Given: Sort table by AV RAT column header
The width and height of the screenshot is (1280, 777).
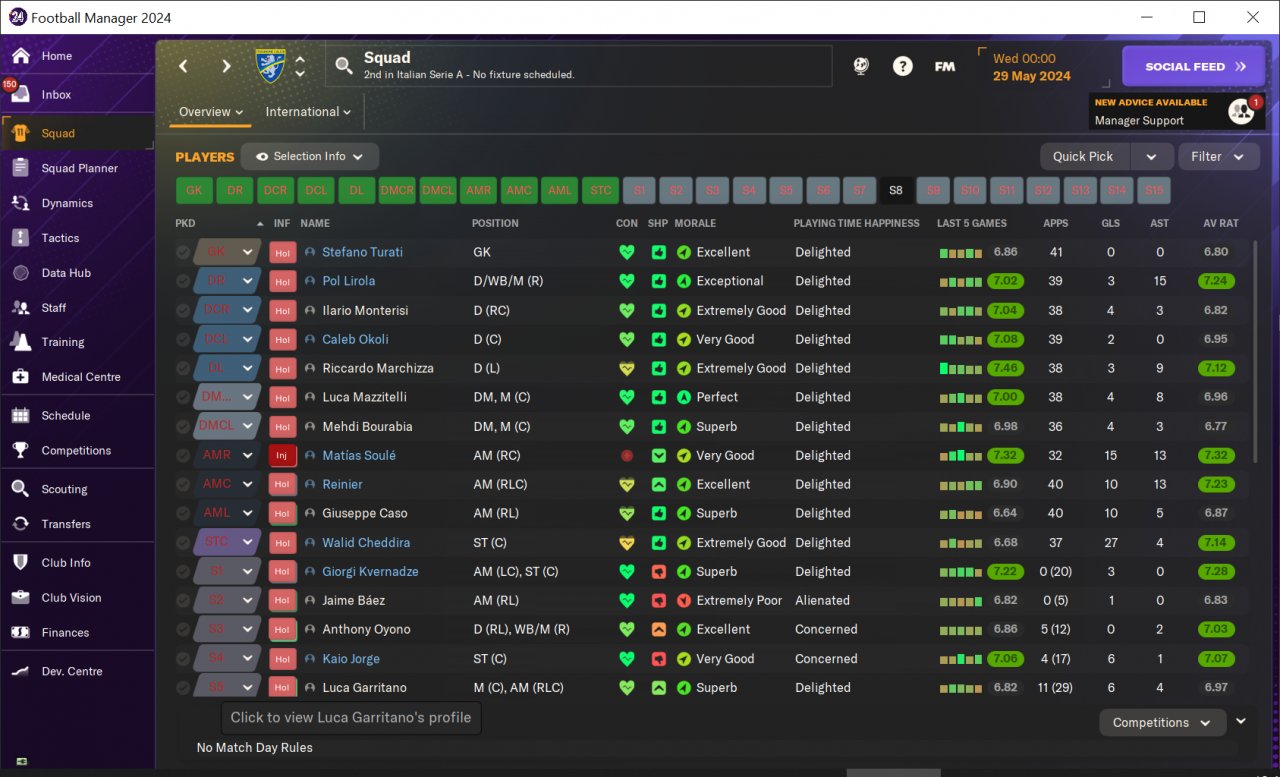Looking at the screenshot, I should pyautogui.click(x=1221, y=223).
